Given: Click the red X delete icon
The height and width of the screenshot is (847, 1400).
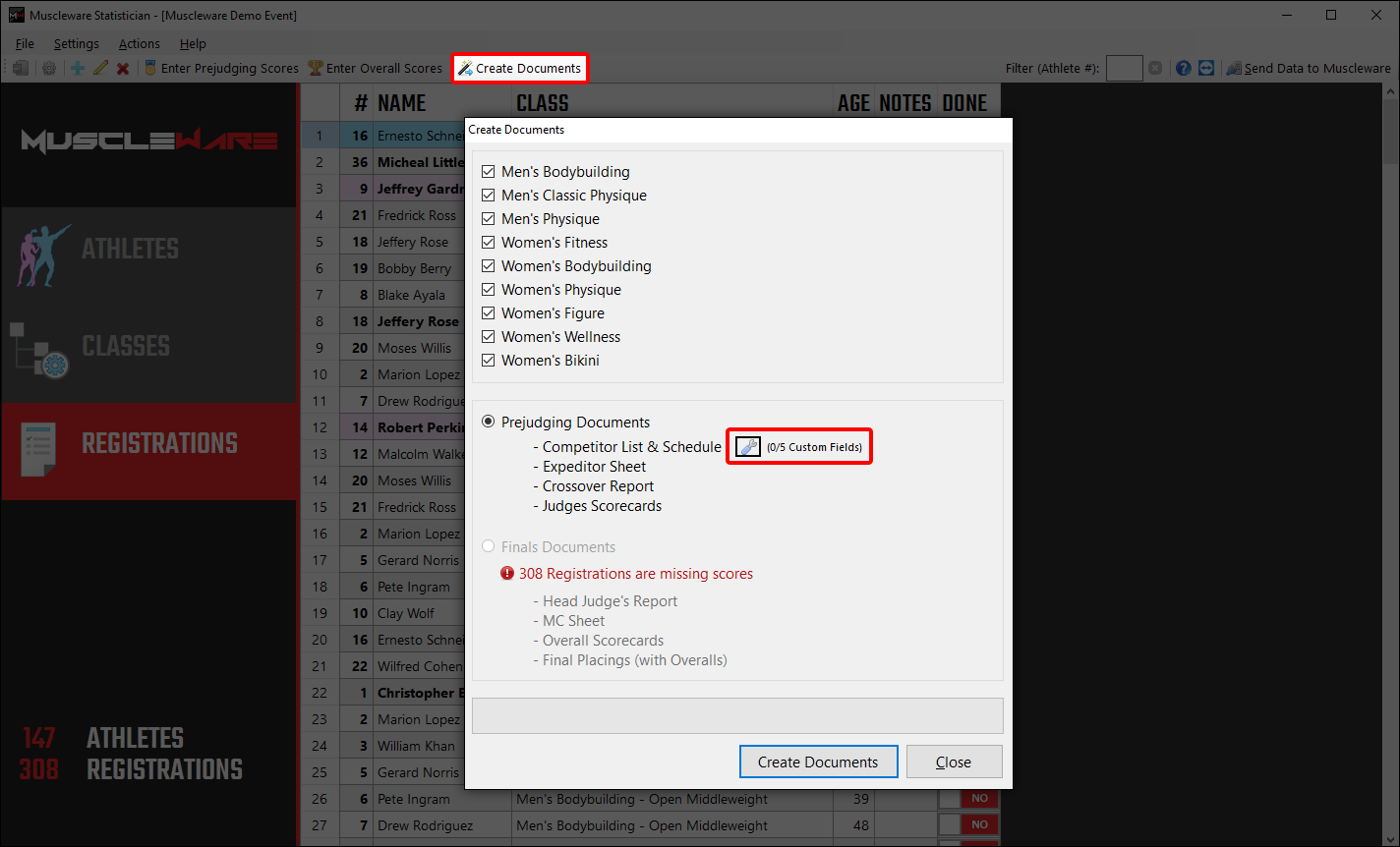Looking at the screenshot, I should (x=123, y=69).
